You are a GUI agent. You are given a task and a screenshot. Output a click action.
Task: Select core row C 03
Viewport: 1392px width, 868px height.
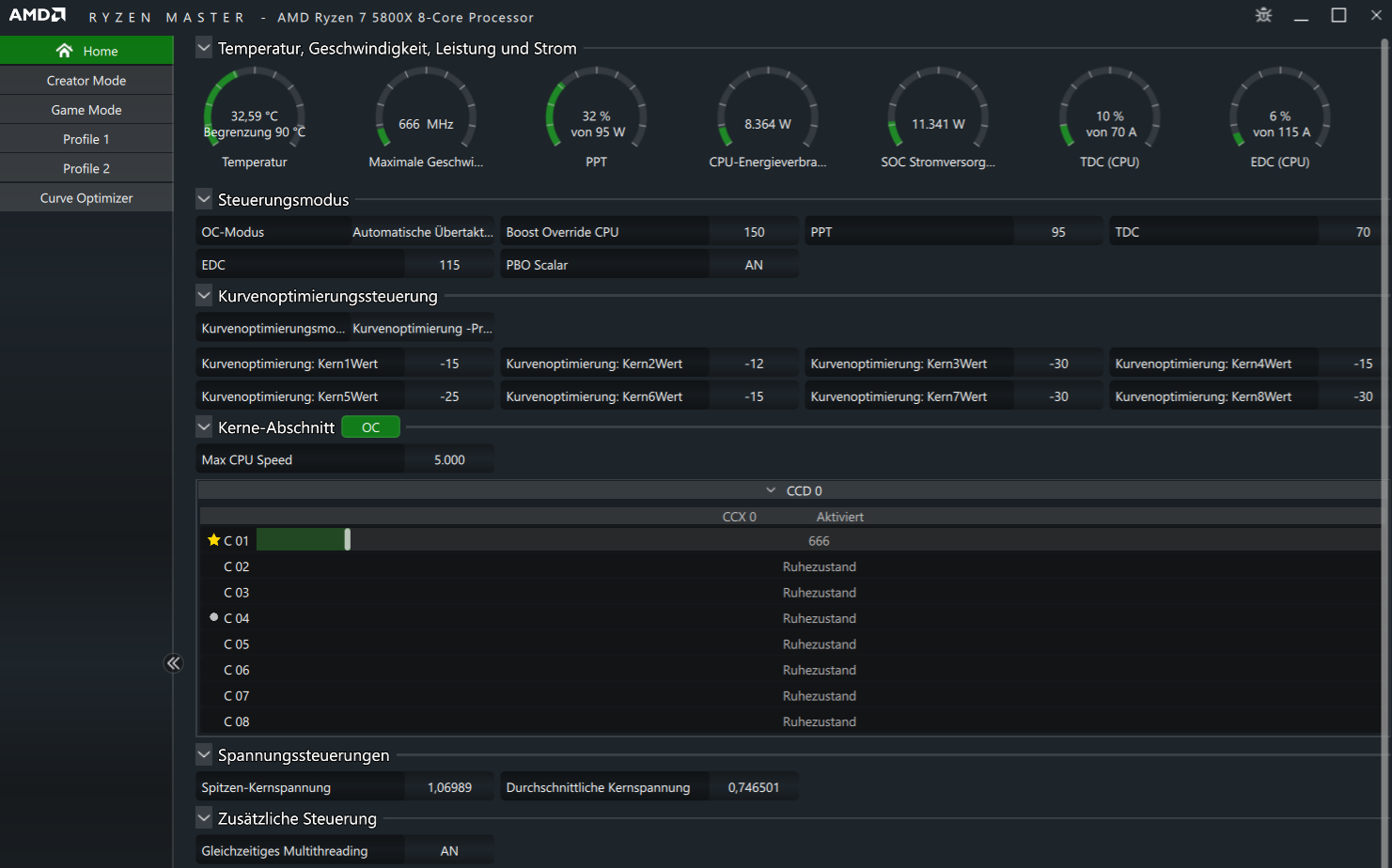(790, 593)
